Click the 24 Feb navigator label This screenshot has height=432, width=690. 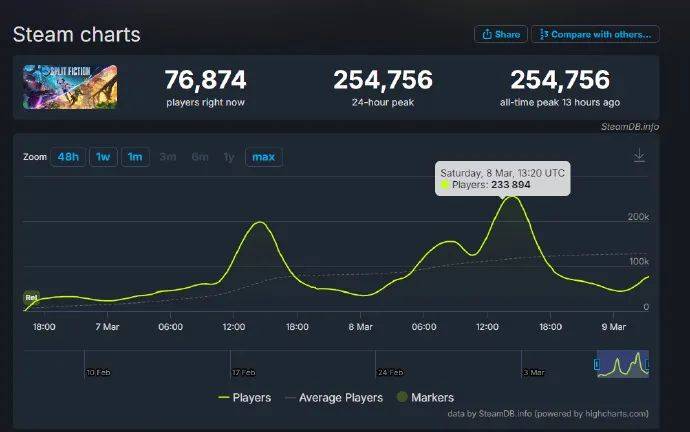(x=390, y=373)
